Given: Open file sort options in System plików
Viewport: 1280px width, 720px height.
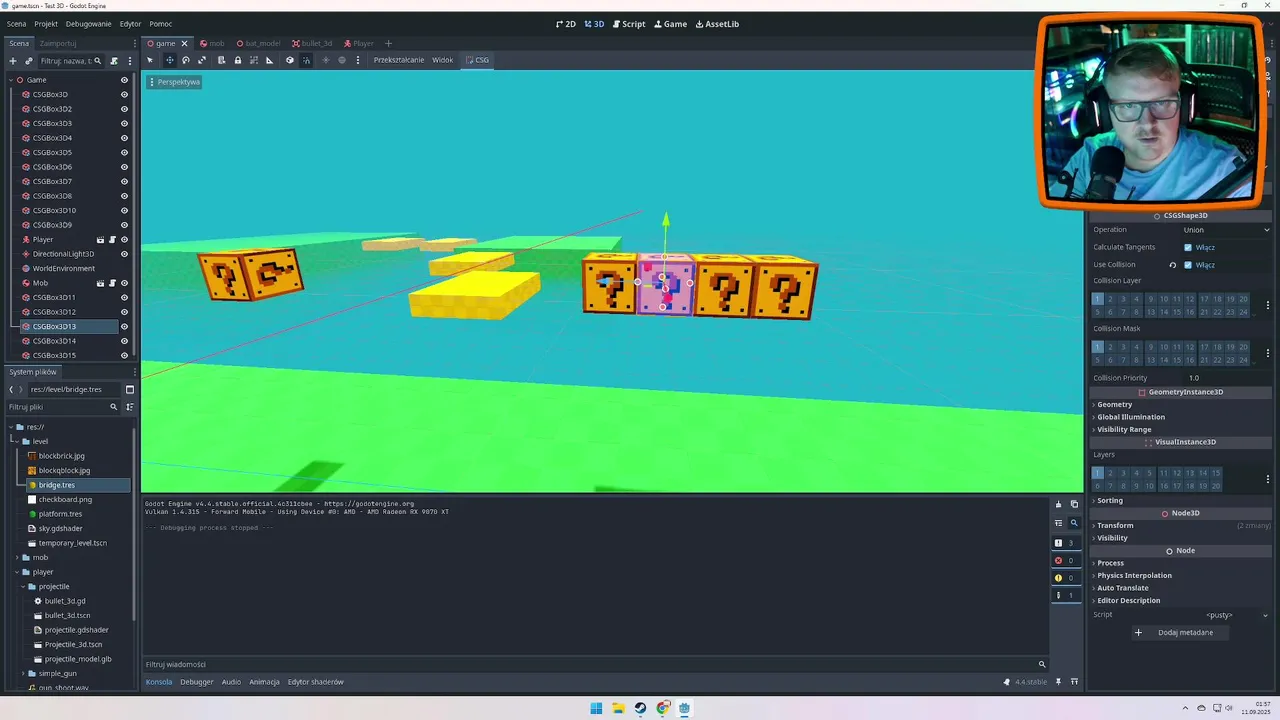Looking at the screenshot, I should pos(129,407).
